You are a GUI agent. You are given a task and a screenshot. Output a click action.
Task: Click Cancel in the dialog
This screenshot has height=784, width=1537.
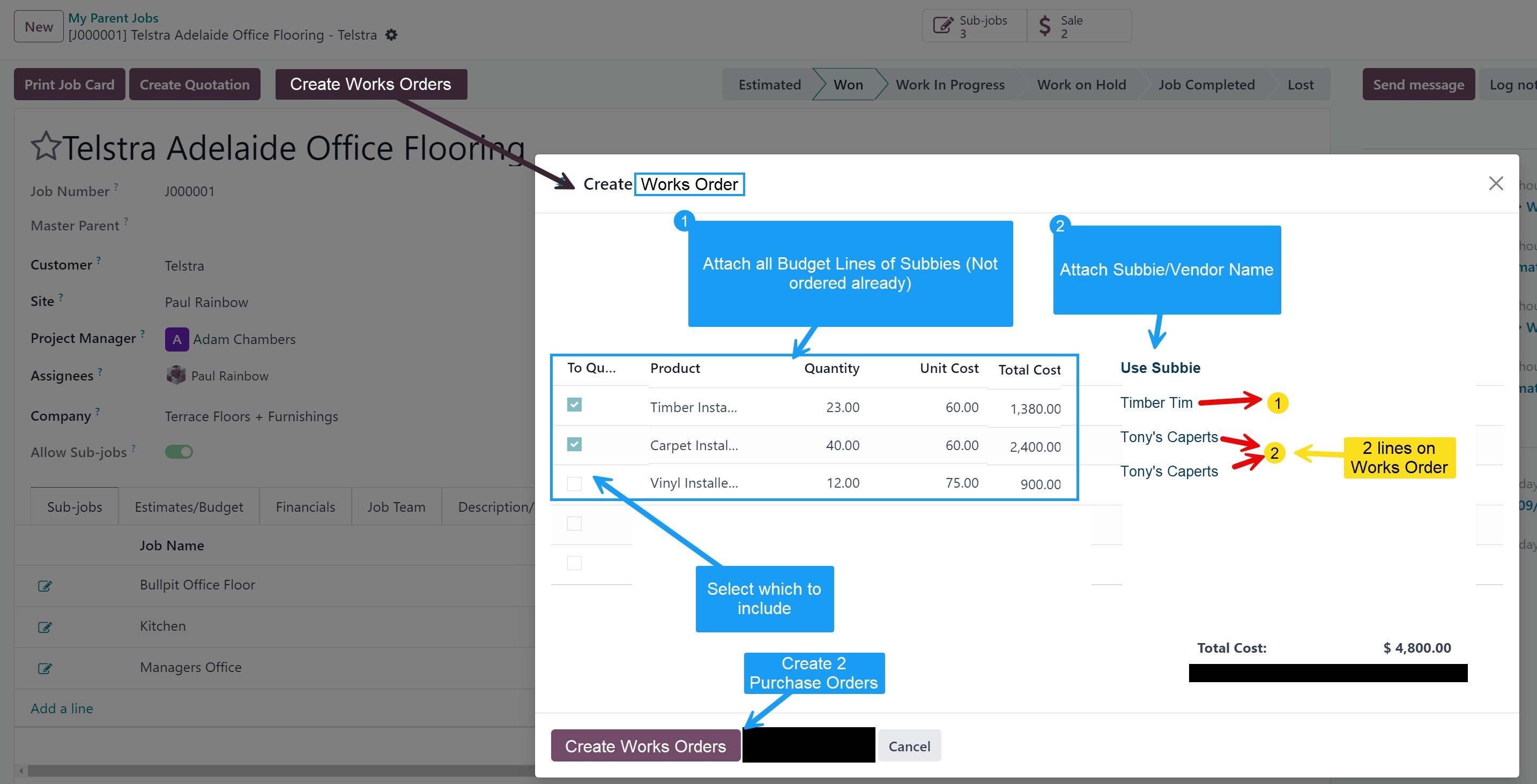pyautogui.click(x=909, y=746)
